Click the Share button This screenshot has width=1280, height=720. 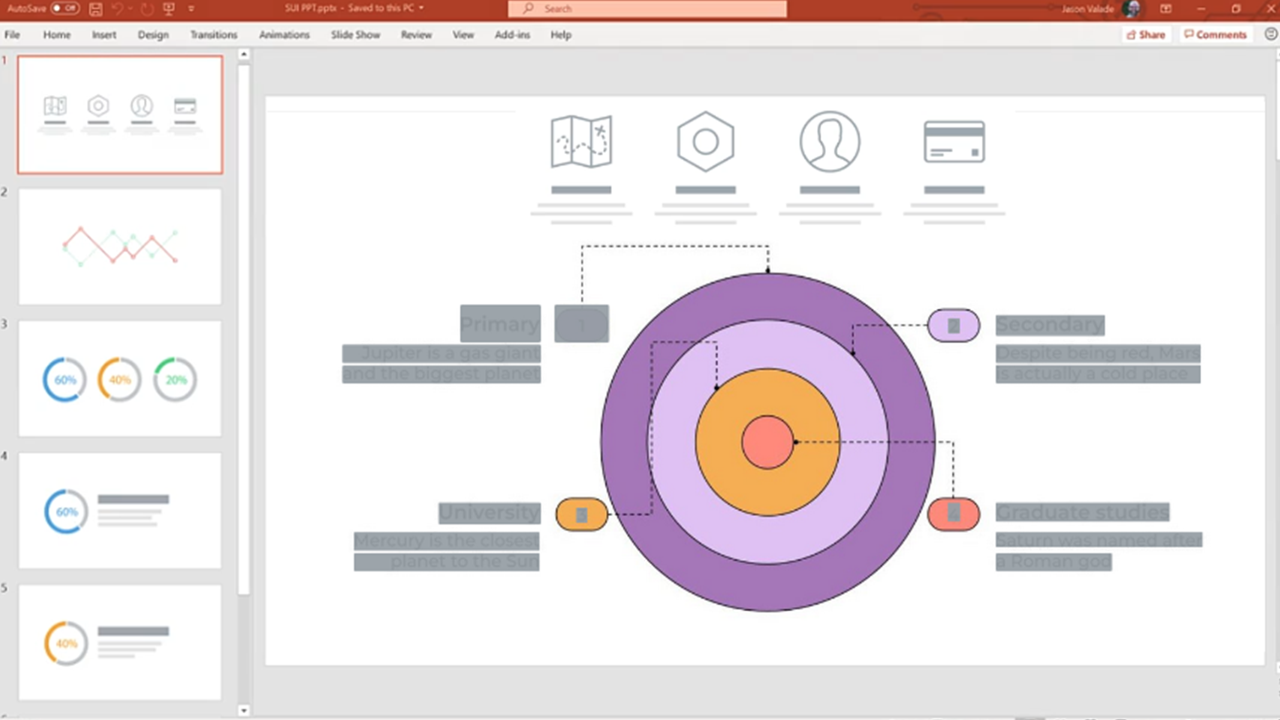pyautogui.click(x=1146, y=34)
